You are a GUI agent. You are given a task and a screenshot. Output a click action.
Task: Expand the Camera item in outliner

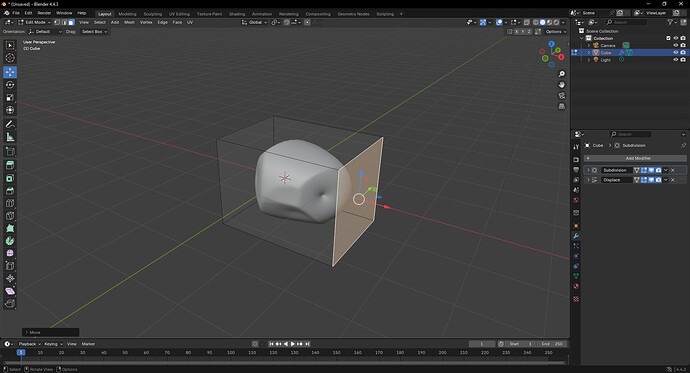(589, 45)
